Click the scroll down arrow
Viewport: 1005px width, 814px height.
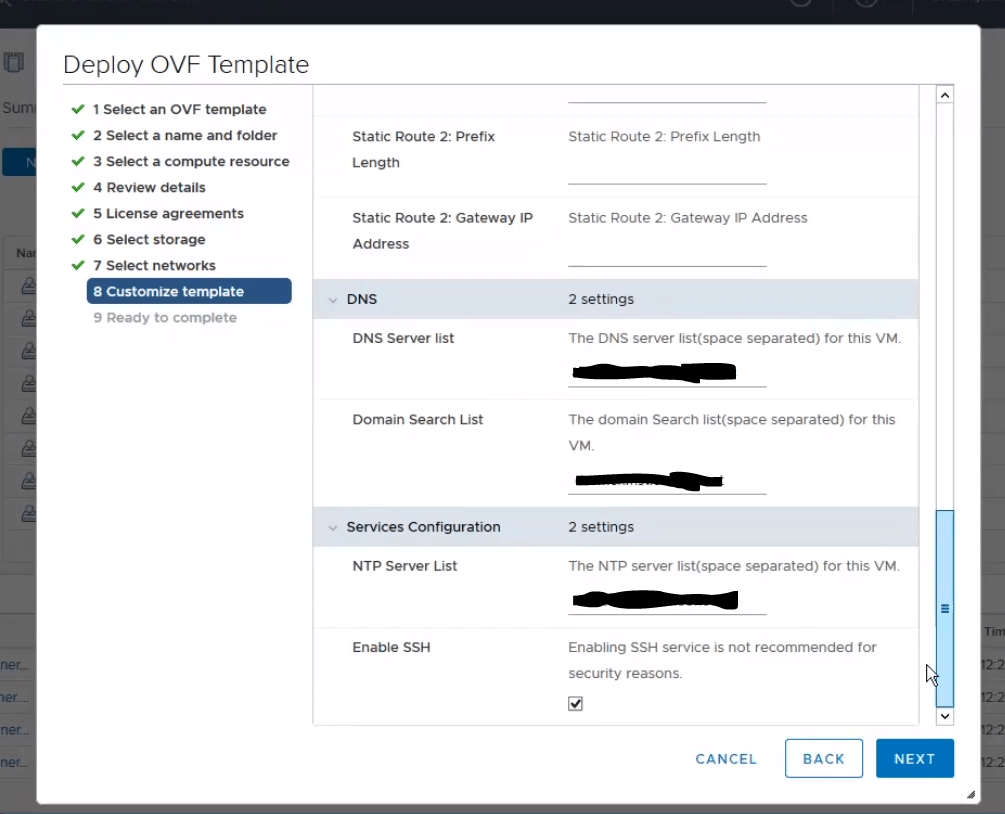945,716
